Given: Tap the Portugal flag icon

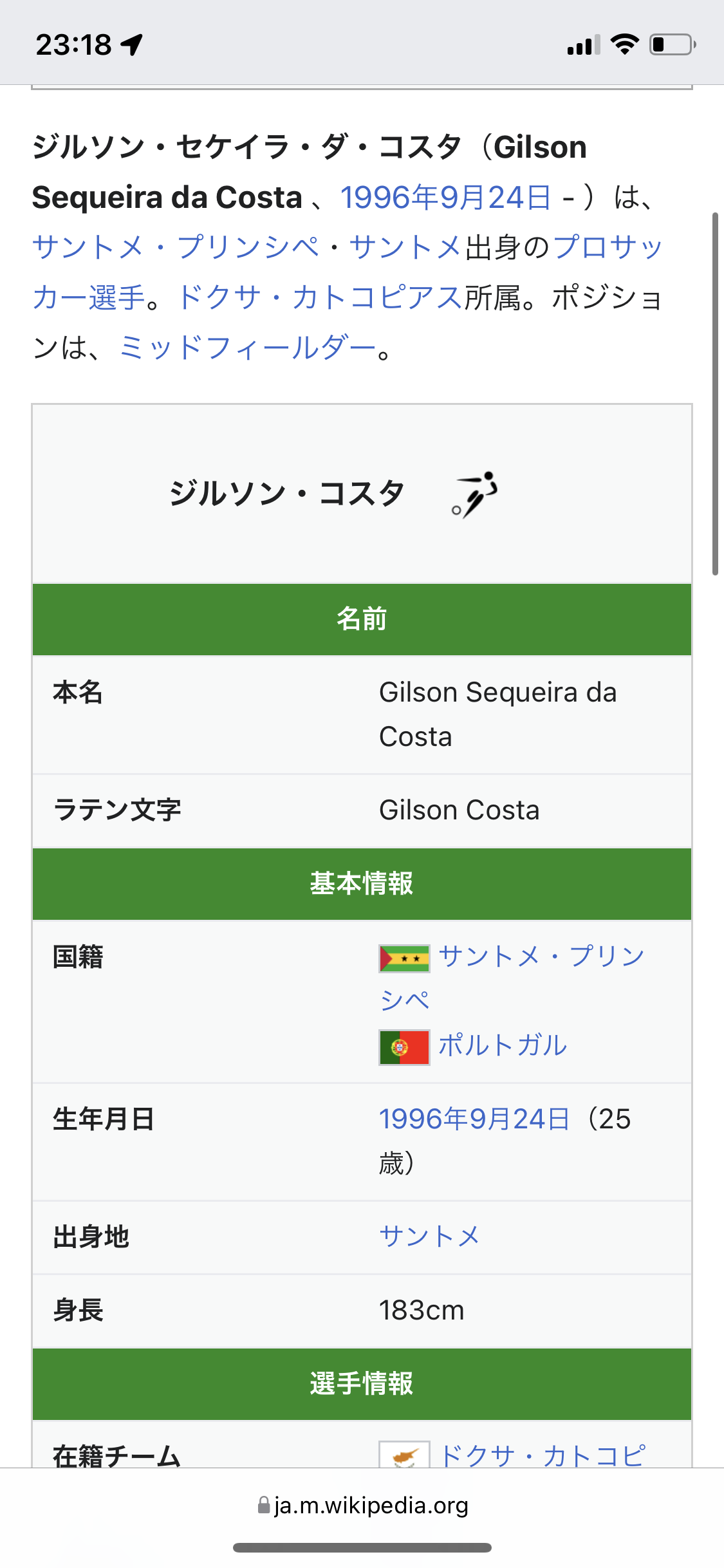Looking at the screenshot, I should click(x=404, y=1047).
